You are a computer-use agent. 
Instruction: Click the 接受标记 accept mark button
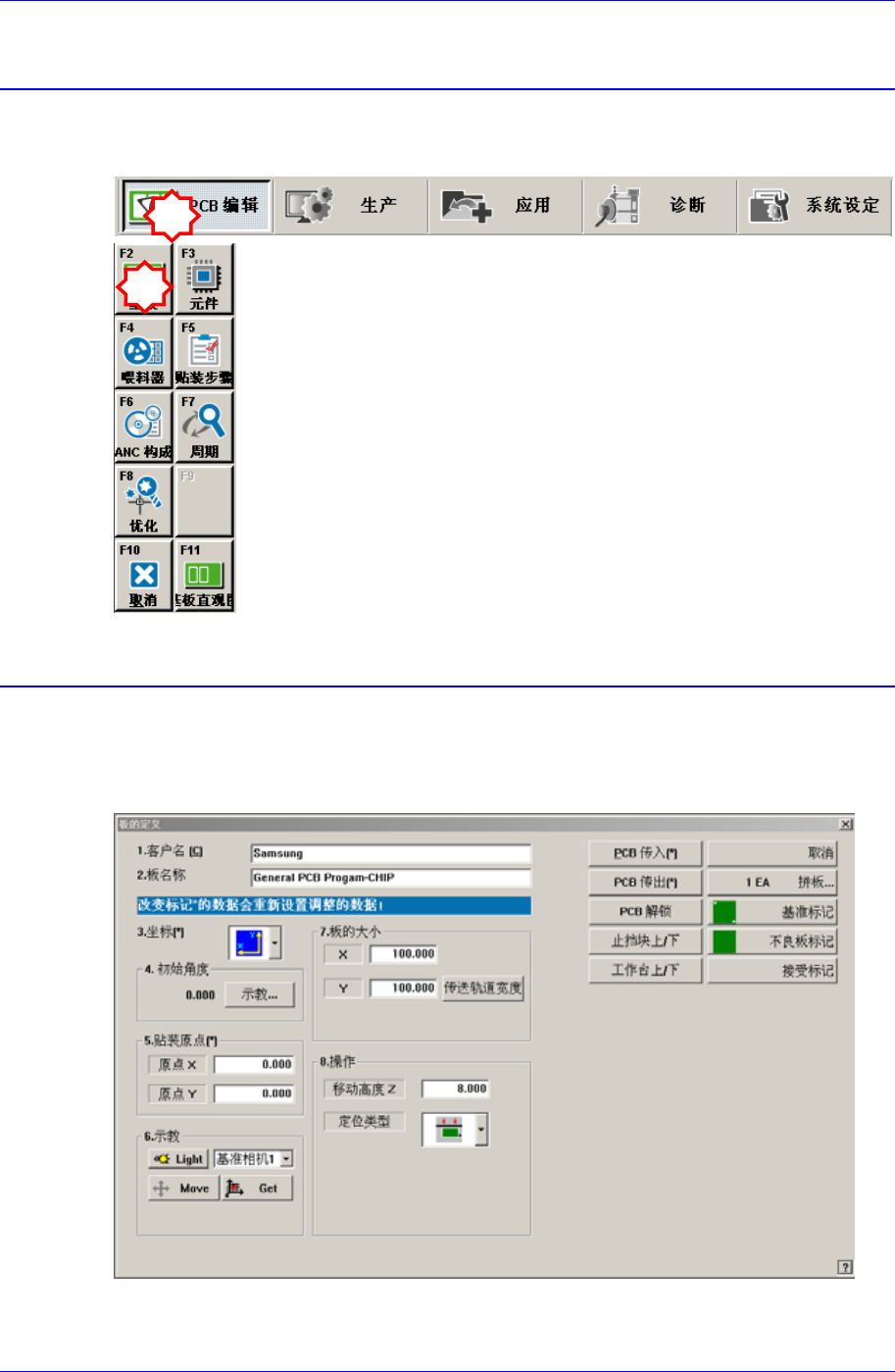click(x=772, y=971)
